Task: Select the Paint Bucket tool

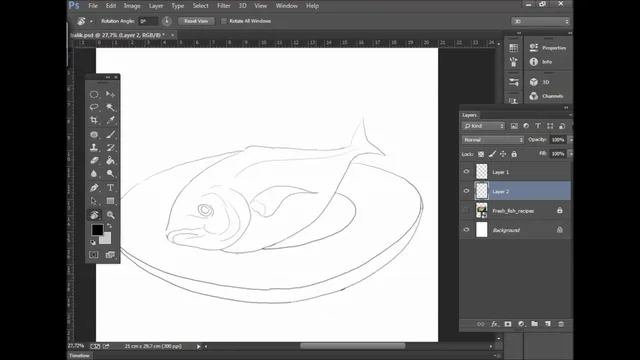Action: pos(110,160)
